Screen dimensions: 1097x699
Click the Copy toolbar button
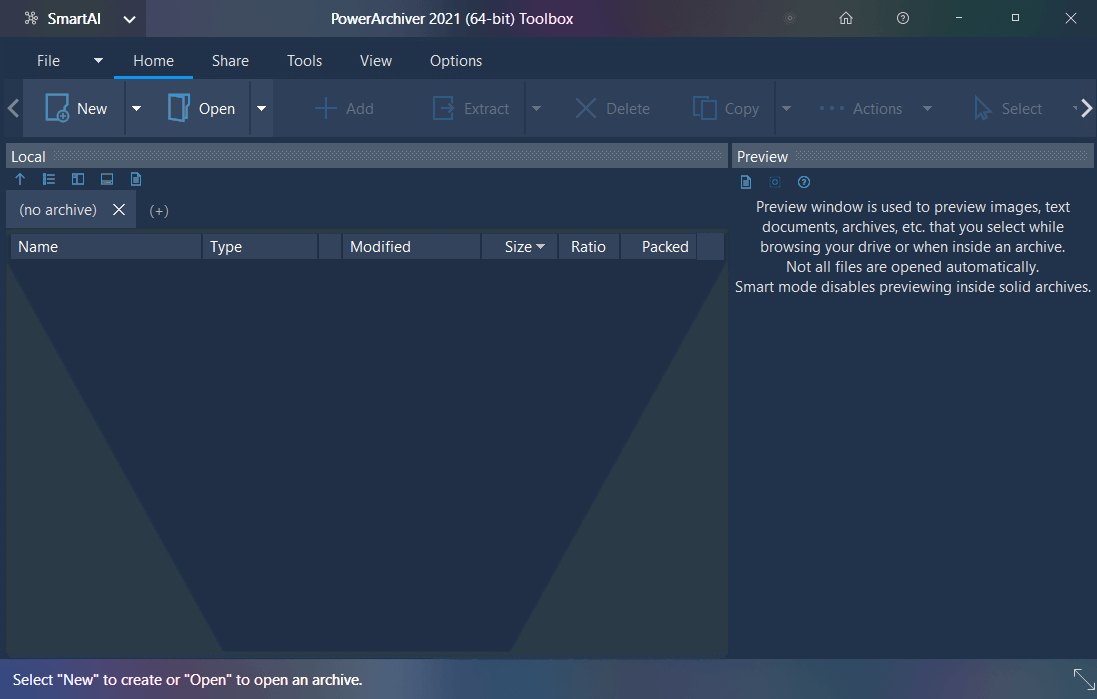pyautogui.click(x=726, y=108)
